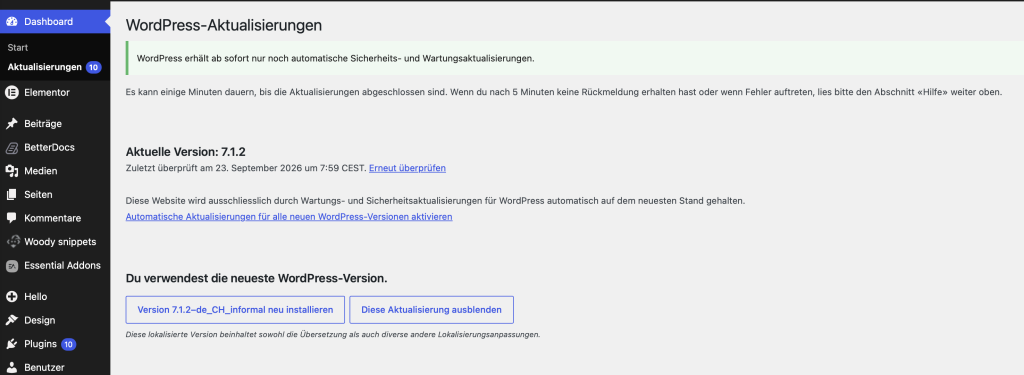The height and width of the screenshot is (375, 1024).
Task: Enable automatic updates for all new WordPress versions
Action: click(x=289, y=216)
